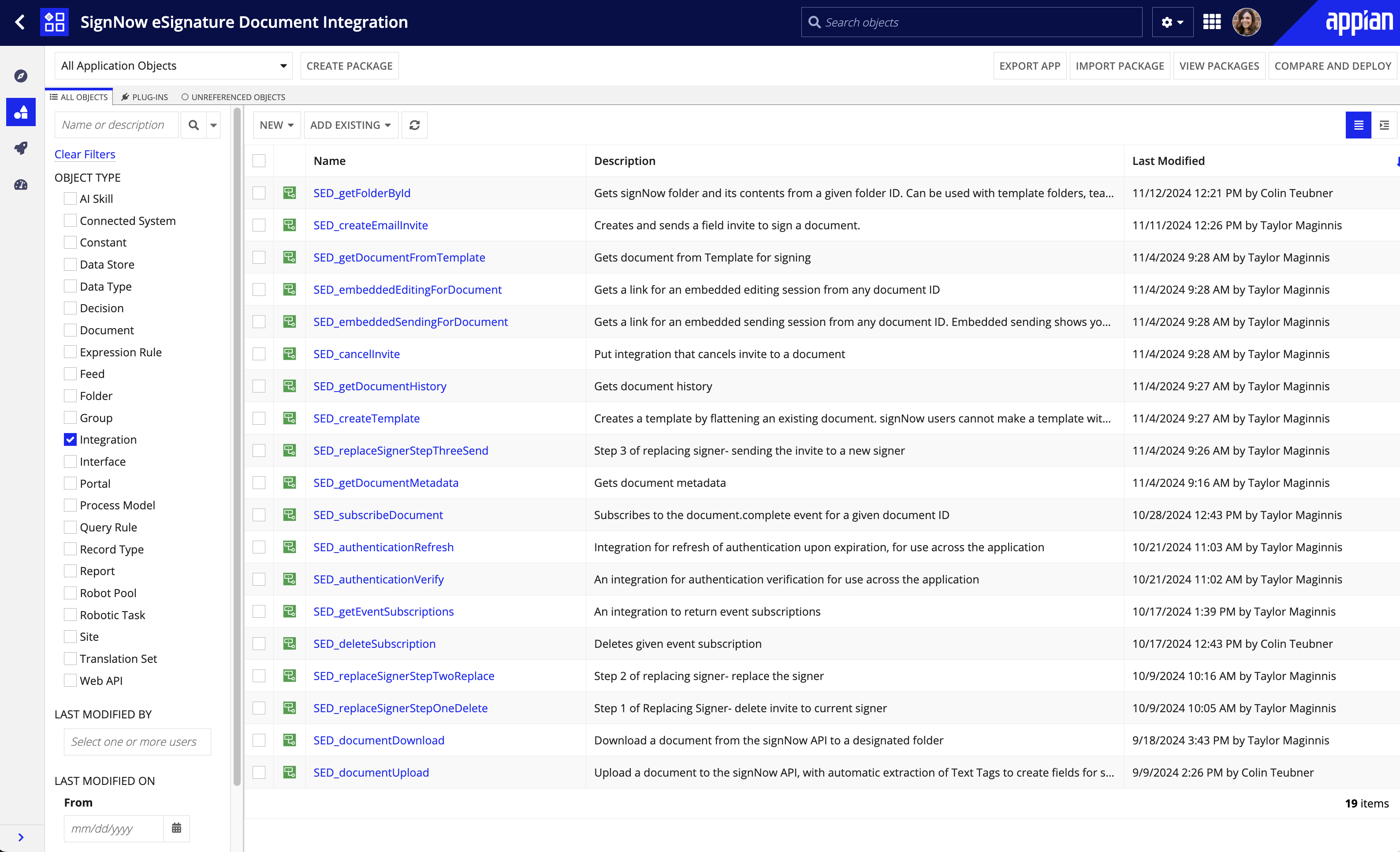Tick the Web API filter

click(70, 680)
